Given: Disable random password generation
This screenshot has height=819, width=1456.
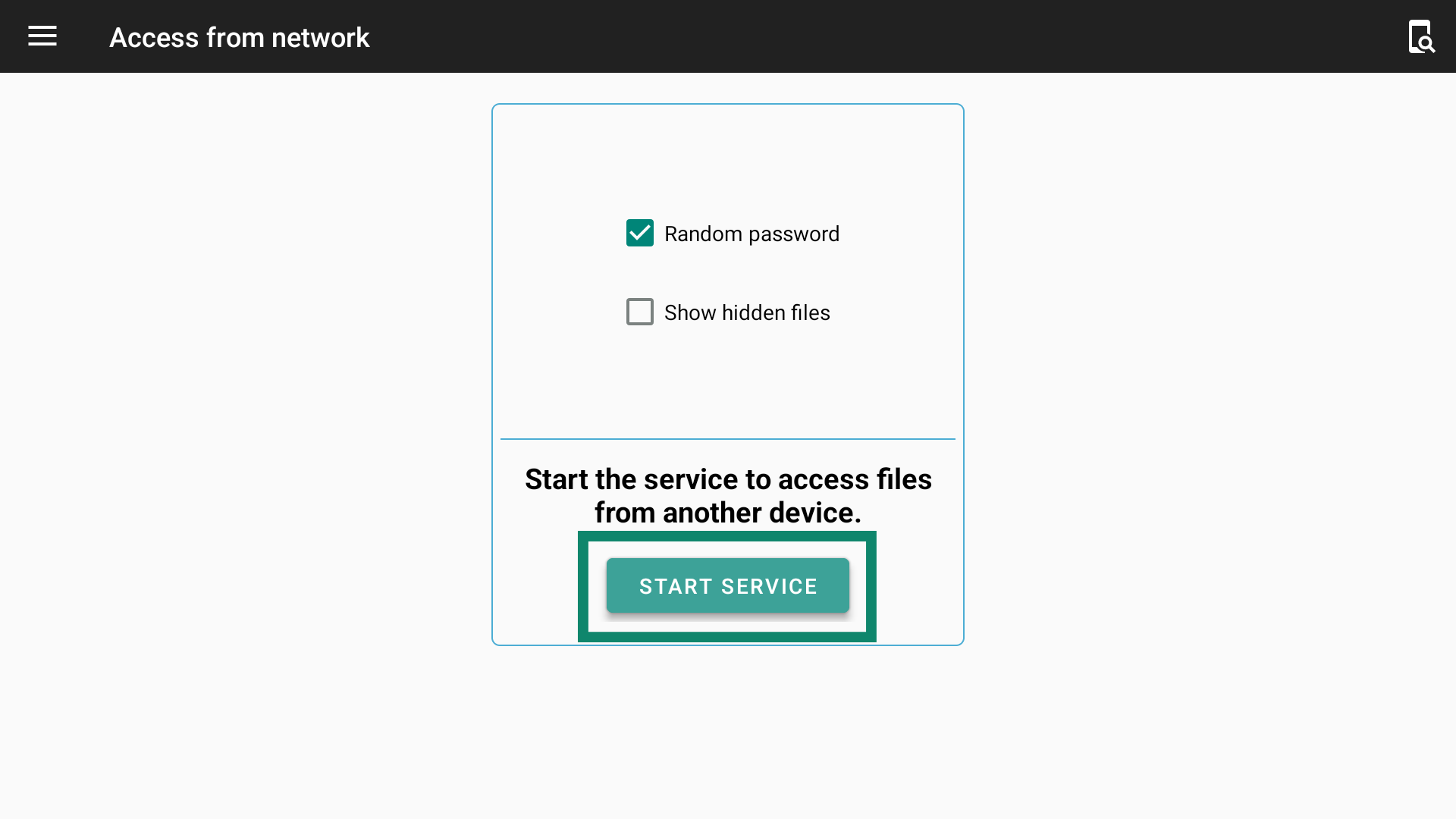Looking at the screenshot, I should (x=640, y=233).
